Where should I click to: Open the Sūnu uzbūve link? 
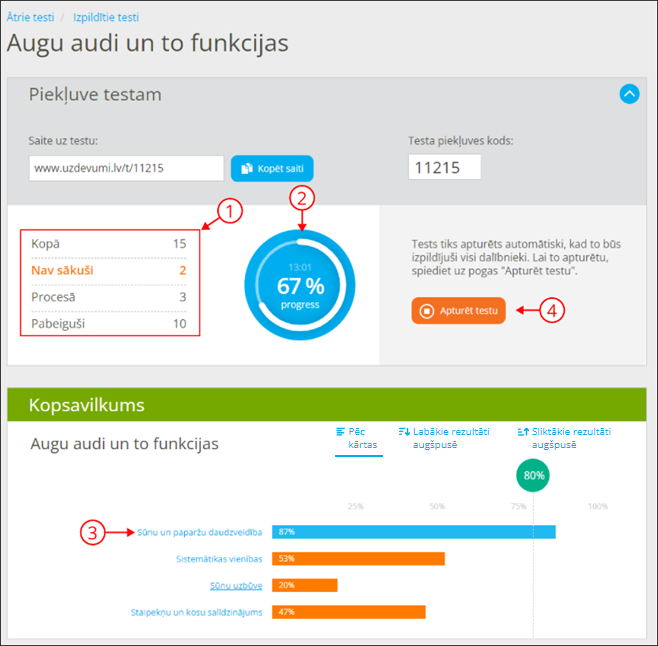pos(236,586)
